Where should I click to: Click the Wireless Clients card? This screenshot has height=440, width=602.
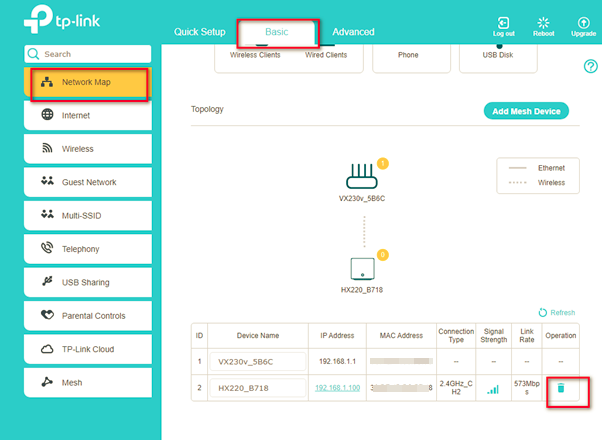(x=255, y=55)
